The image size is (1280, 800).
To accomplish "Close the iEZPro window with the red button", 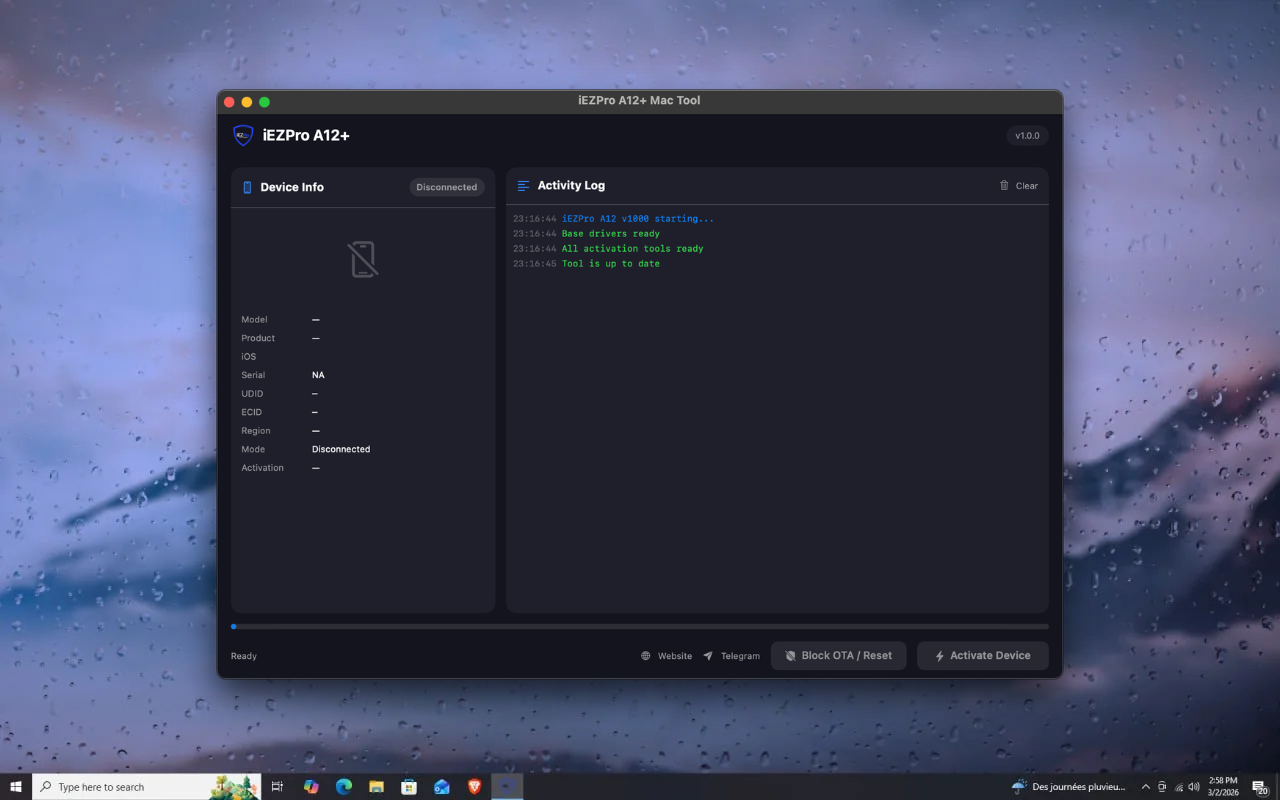I will point(229,102).
